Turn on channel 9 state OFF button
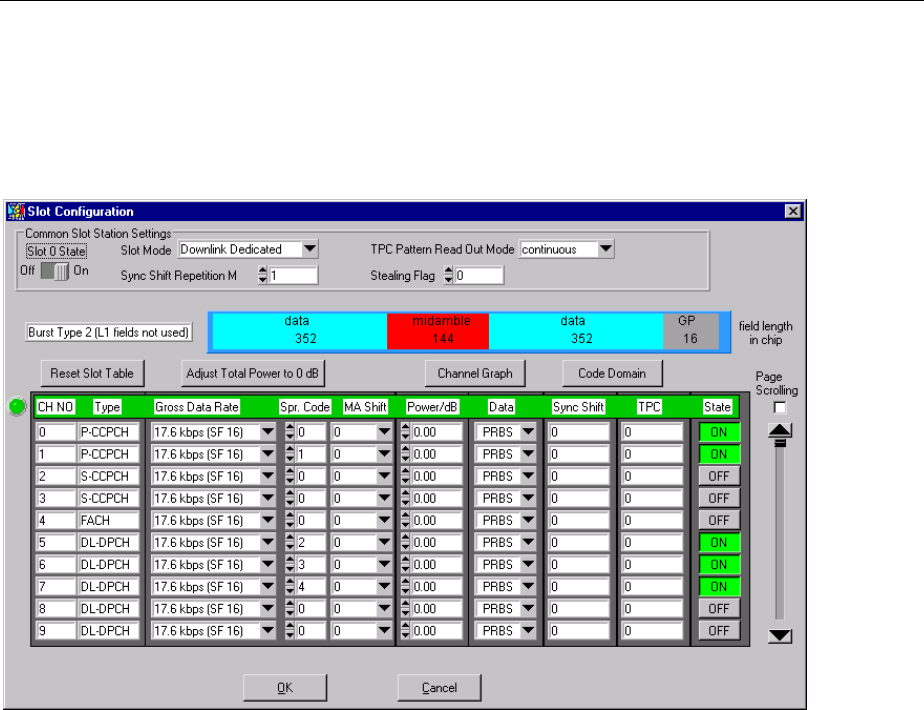 tap(719, 631)
